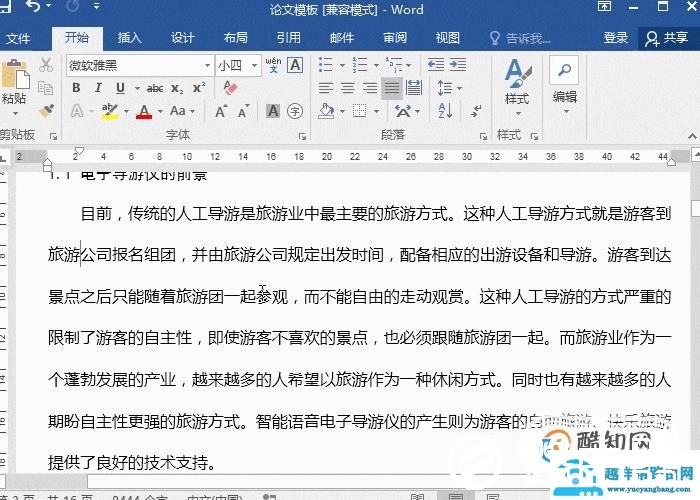Switch to the Review tab
The image size is (700, 500).
pyautogui.click(x=395, y=38)
